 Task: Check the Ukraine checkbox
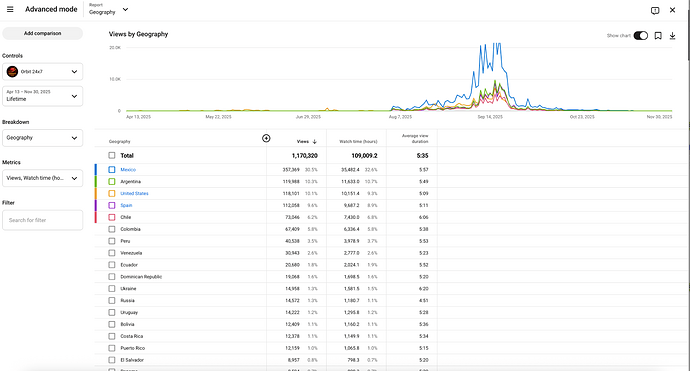[x=112, y=288]
